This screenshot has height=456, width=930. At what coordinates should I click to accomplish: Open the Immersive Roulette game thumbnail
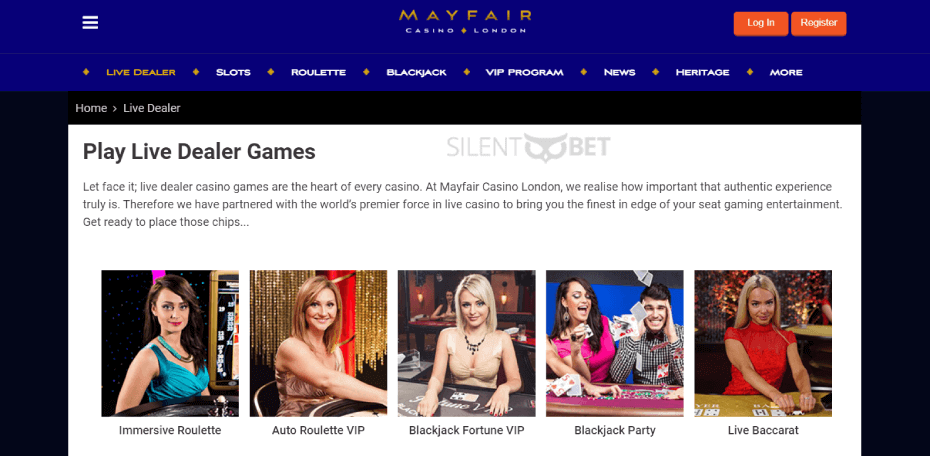pos(170,343)
